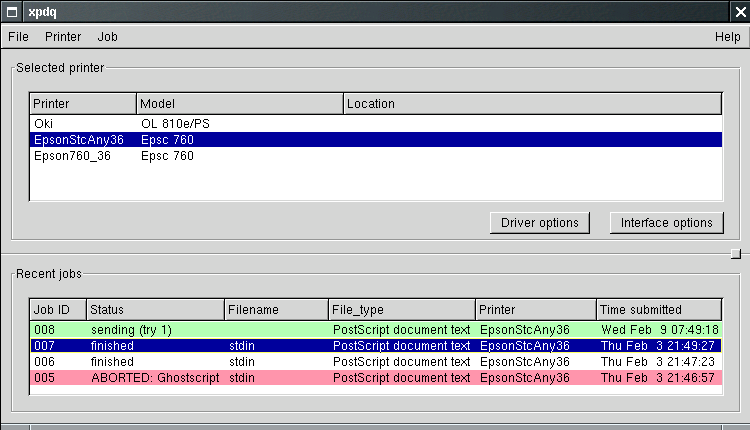The image size is (750, 430).
Task: Open the Help menu
Action: click(727, 37)
